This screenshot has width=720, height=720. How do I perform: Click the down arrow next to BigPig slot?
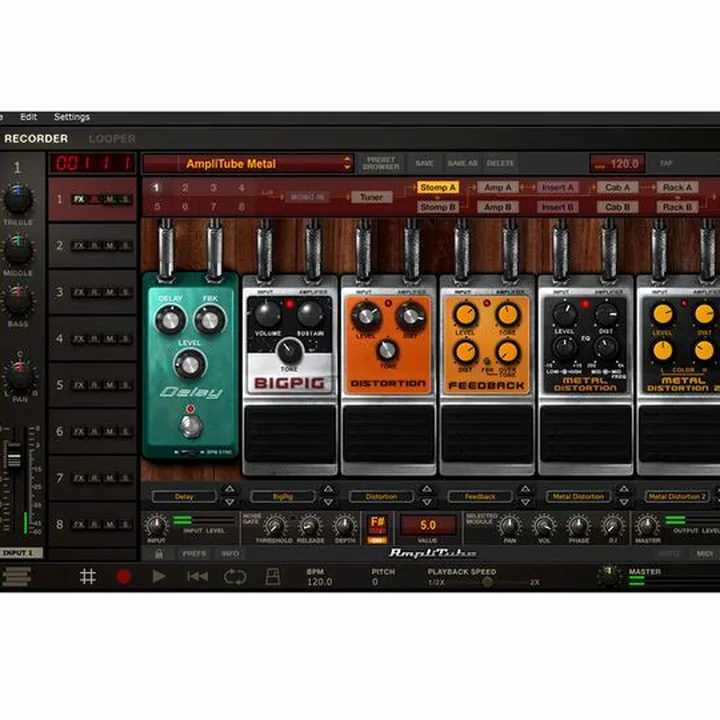[328, 502]
